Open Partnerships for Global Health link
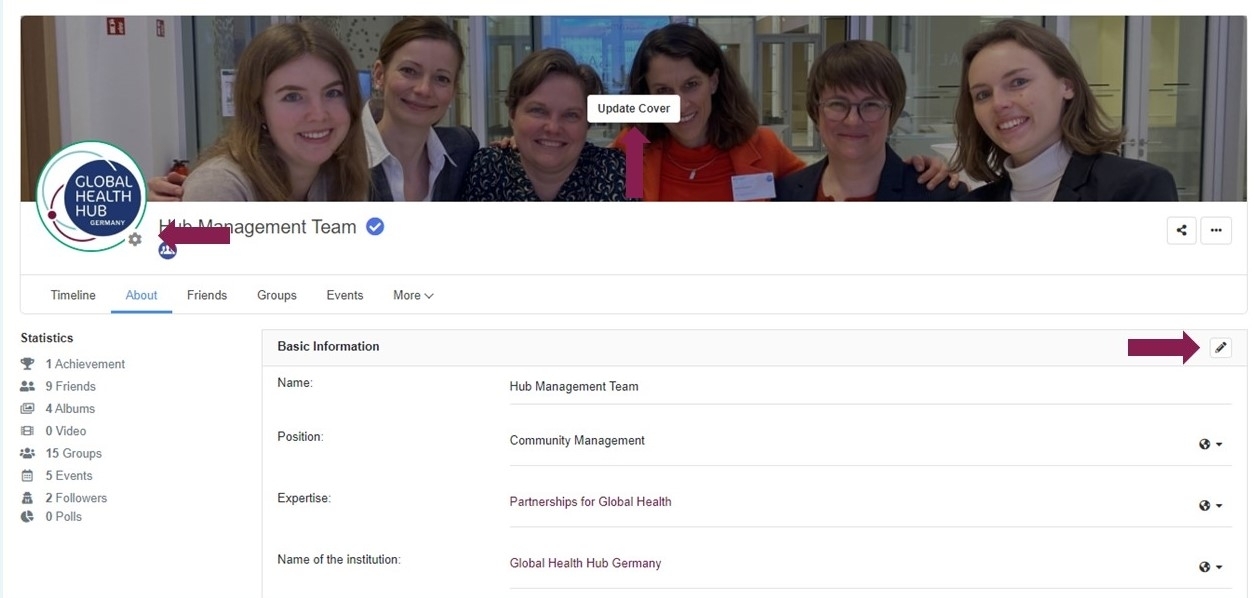 click(x=590, y=502)
